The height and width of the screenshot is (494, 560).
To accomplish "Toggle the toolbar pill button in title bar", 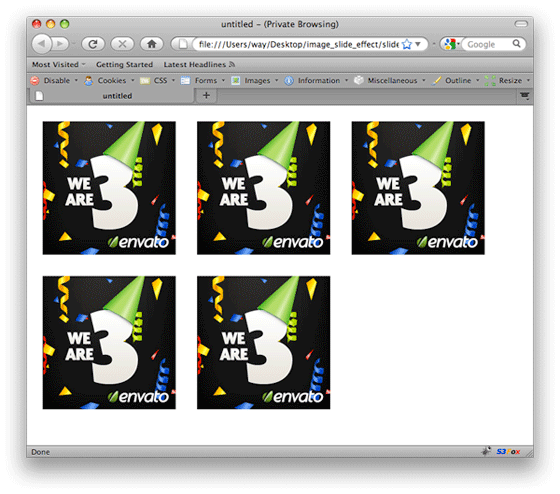I will [521, 24].
